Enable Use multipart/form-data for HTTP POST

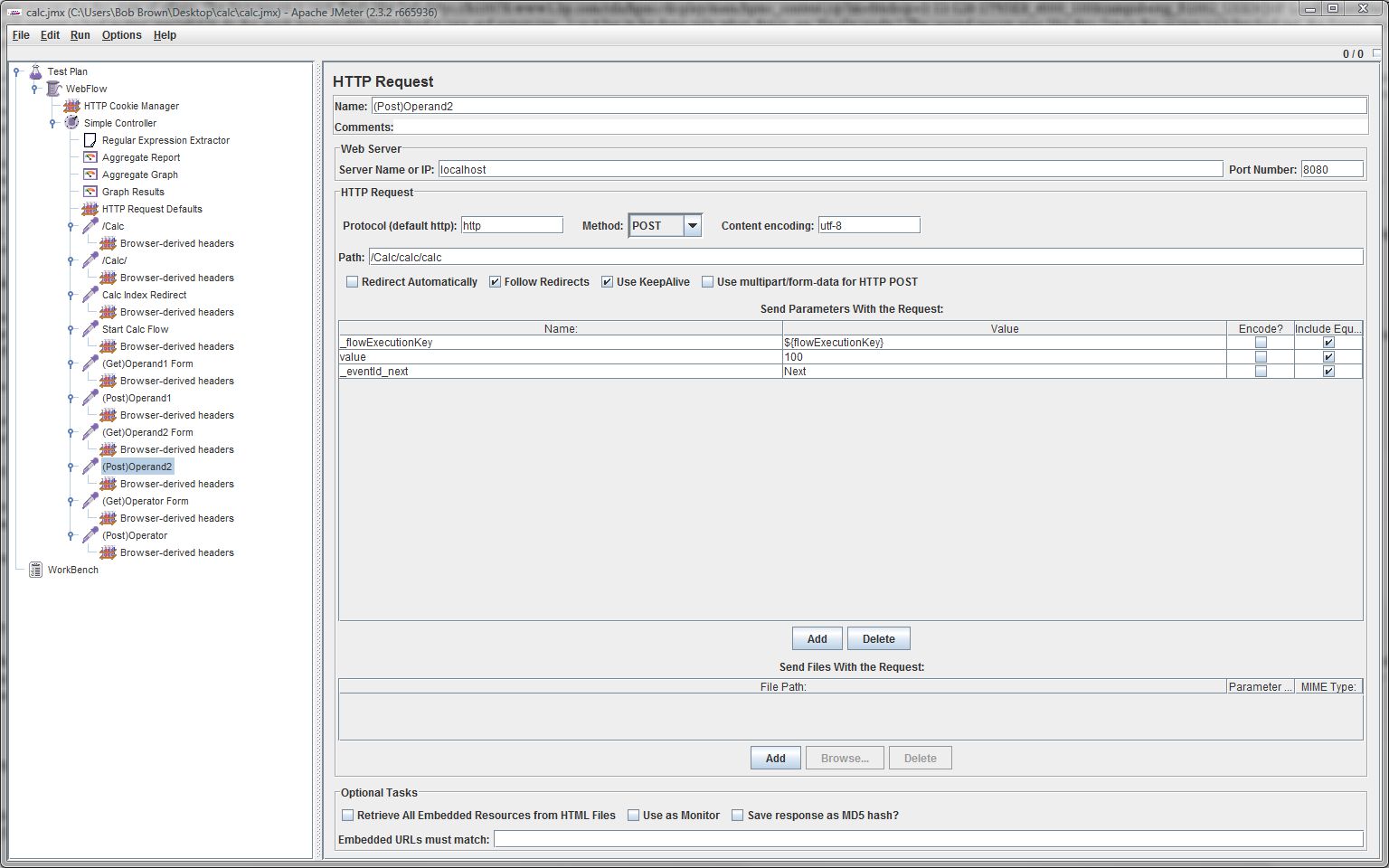pyautogui.click(x=708, y=282)
